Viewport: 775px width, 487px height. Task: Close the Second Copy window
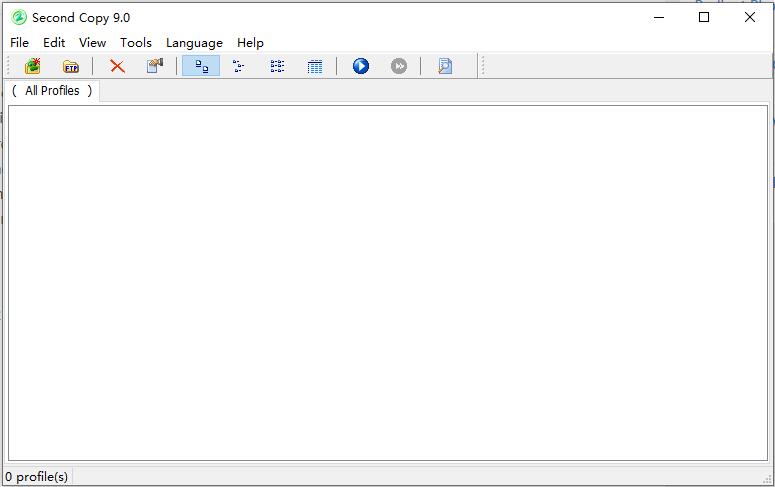(x=749, y=17)
